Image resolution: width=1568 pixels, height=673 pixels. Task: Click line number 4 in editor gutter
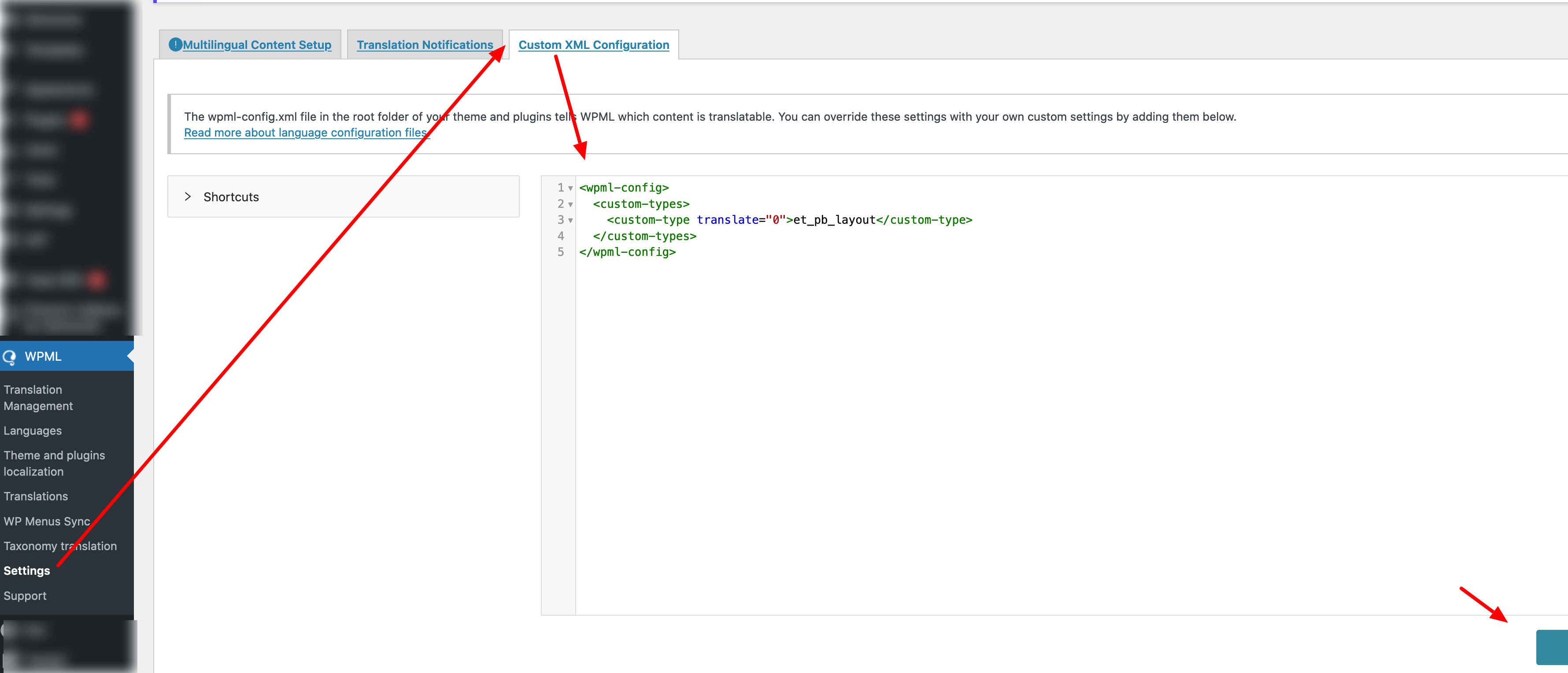pos(561,236)
